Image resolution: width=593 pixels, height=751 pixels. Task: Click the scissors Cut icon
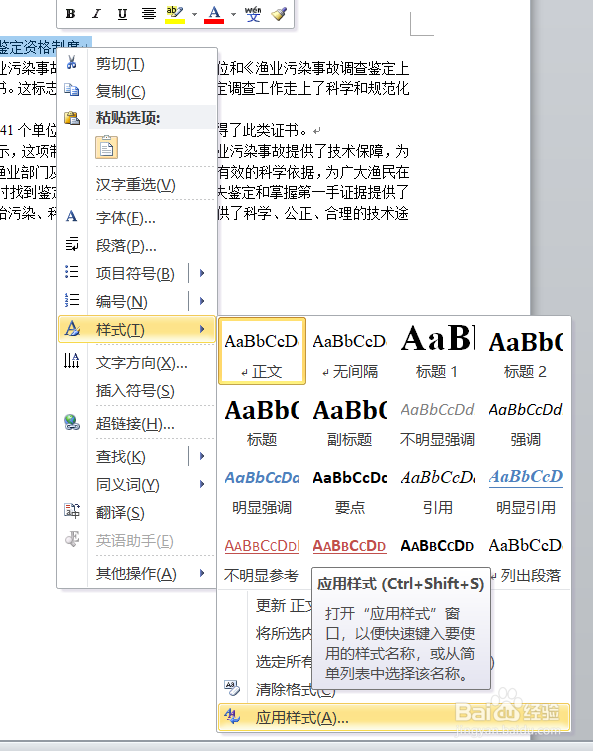click(72, 62)
